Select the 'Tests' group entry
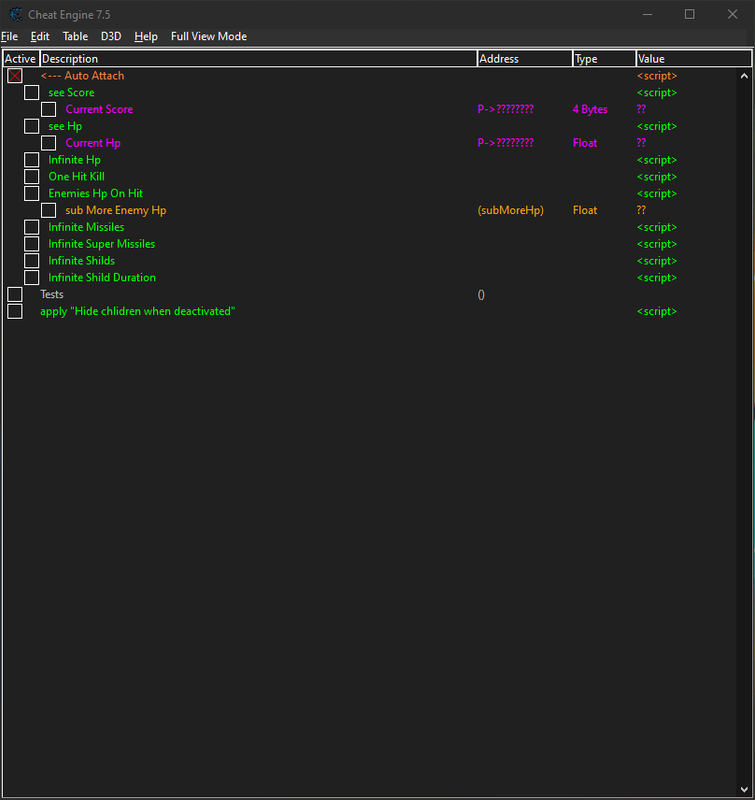 point(52,294)
